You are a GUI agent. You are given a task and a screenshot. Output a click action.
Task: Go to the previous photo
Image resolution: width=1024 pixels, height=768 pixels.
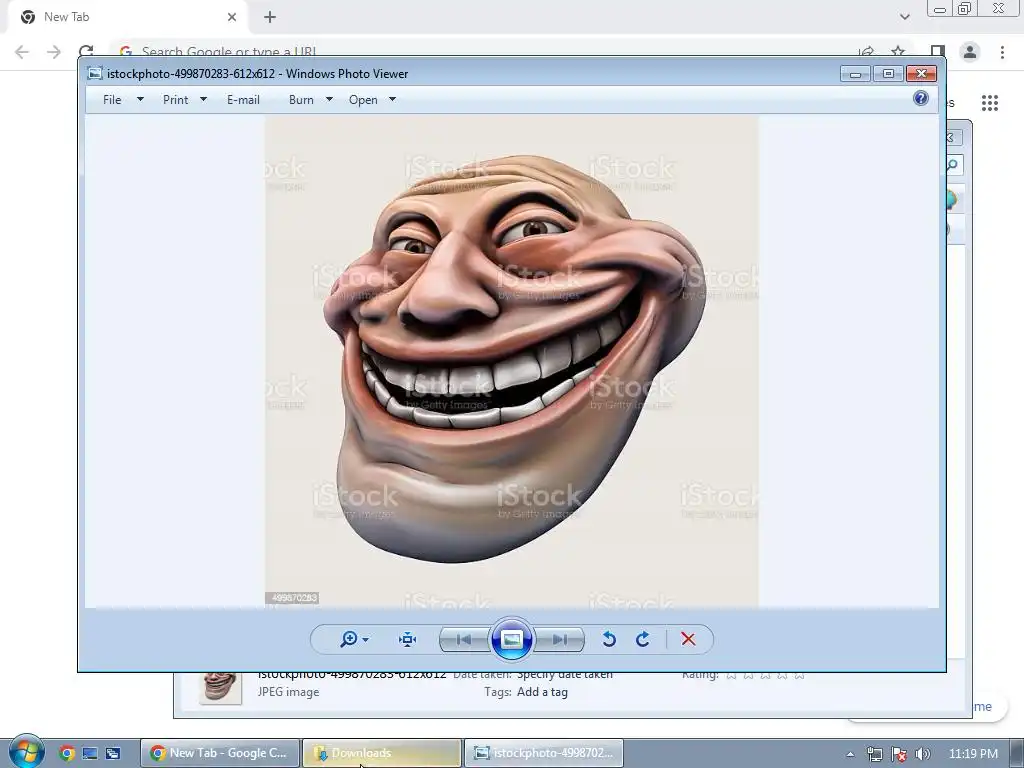pos(464,639)
